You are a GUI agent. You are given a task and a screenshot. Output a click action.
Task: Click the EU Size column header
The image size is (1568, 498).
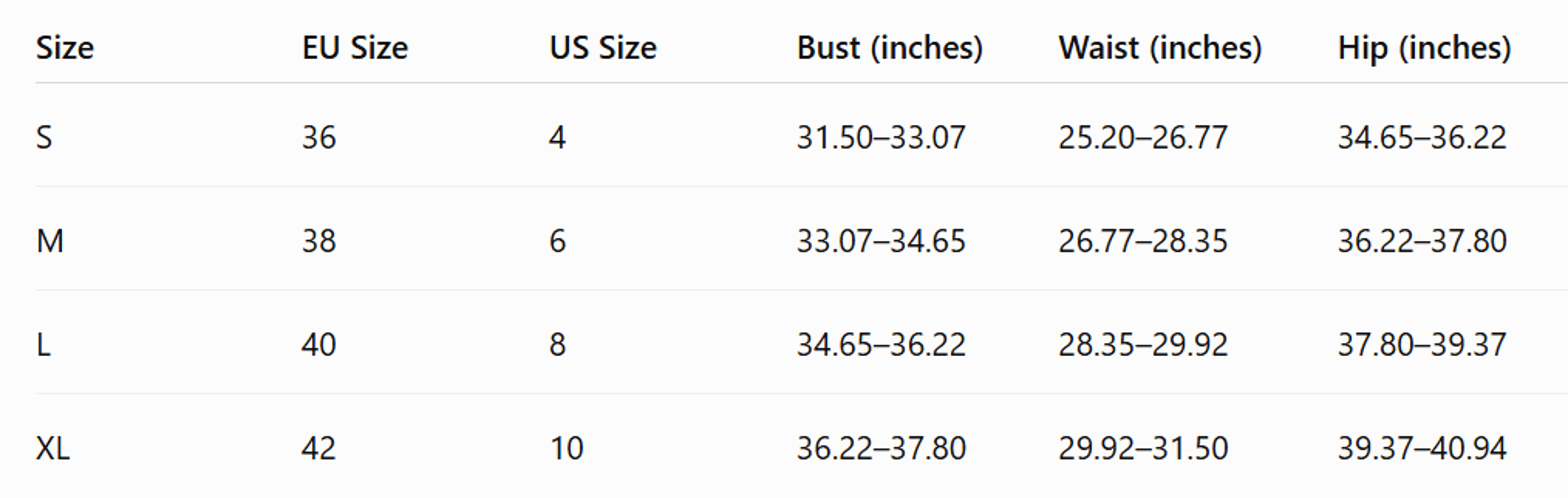click(x=355, y=47)
